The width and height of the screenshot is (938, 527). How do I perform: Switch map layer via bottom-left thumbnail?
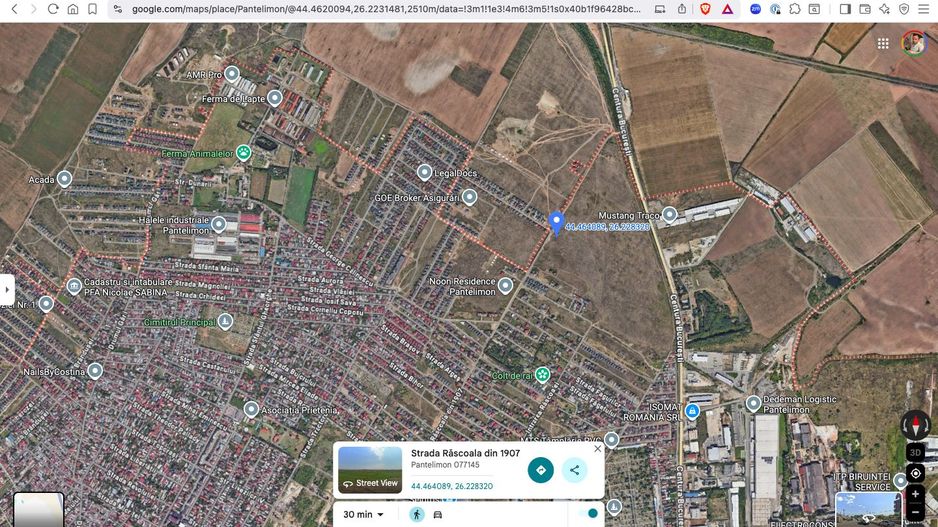coord(38,510)
